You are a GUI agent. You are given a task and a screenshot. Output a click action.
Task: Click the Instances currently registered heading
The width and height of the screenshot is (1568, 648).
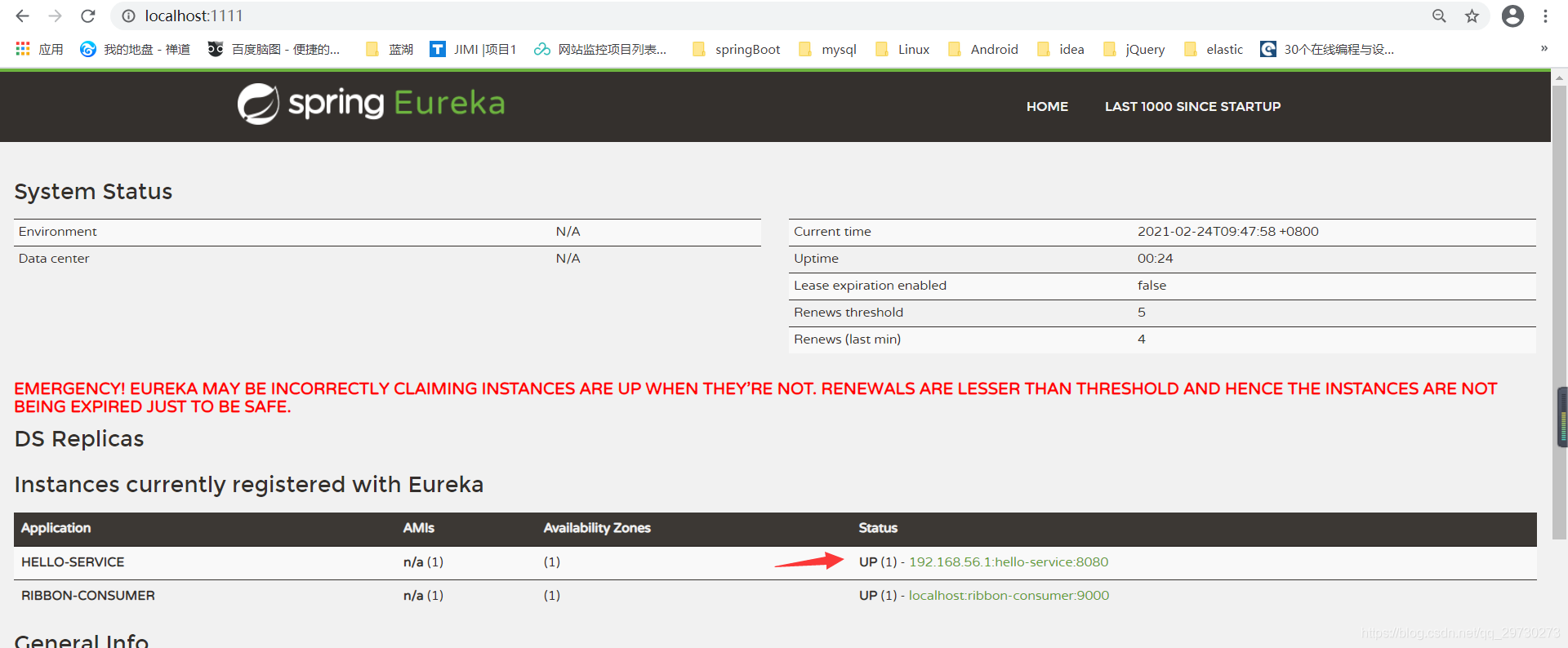[249, 485]
